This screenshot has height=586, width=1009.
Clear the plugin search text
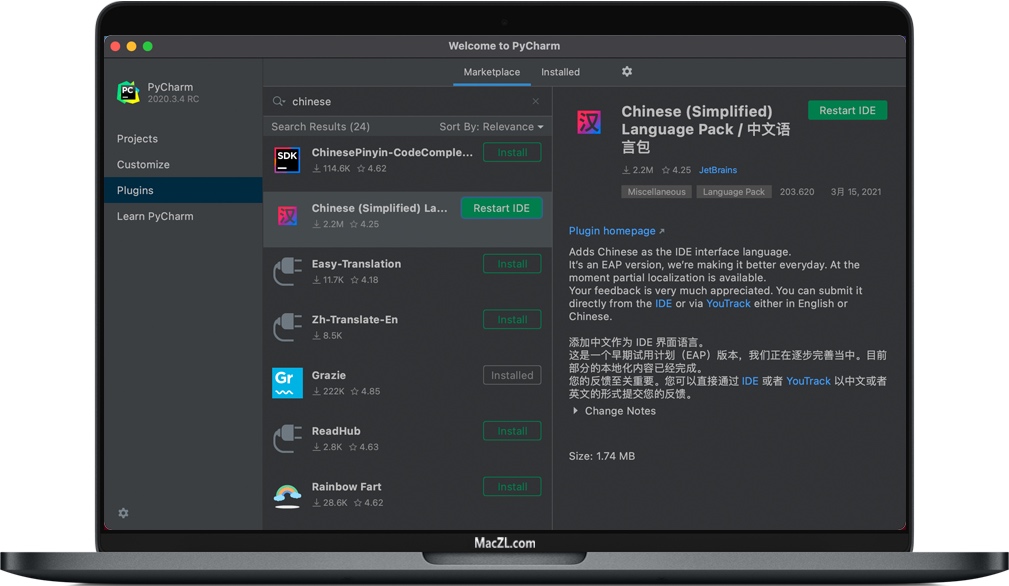point(535,101)
